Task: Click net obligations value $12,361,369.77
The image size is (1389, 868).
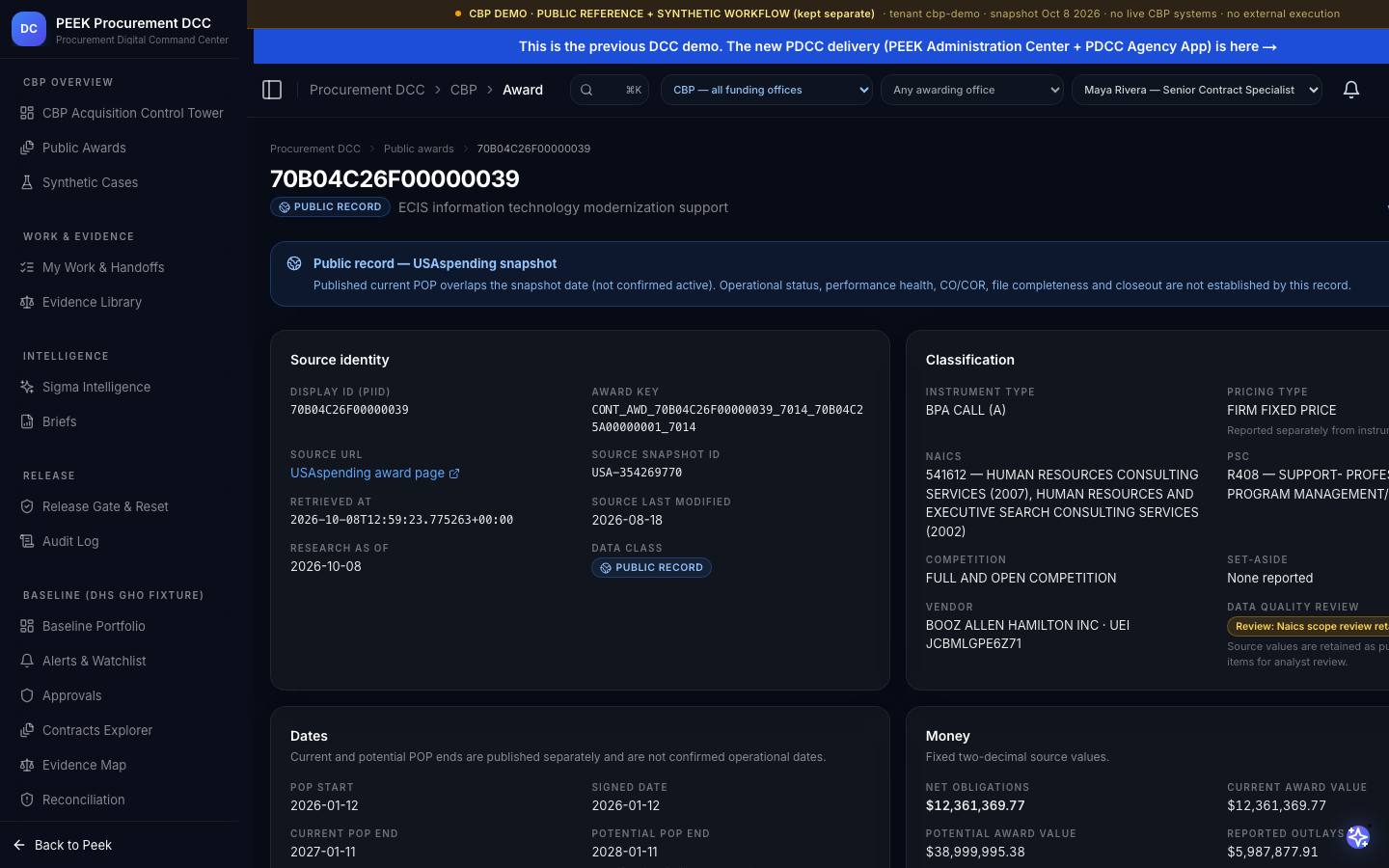Action: (x=975, y=805)
